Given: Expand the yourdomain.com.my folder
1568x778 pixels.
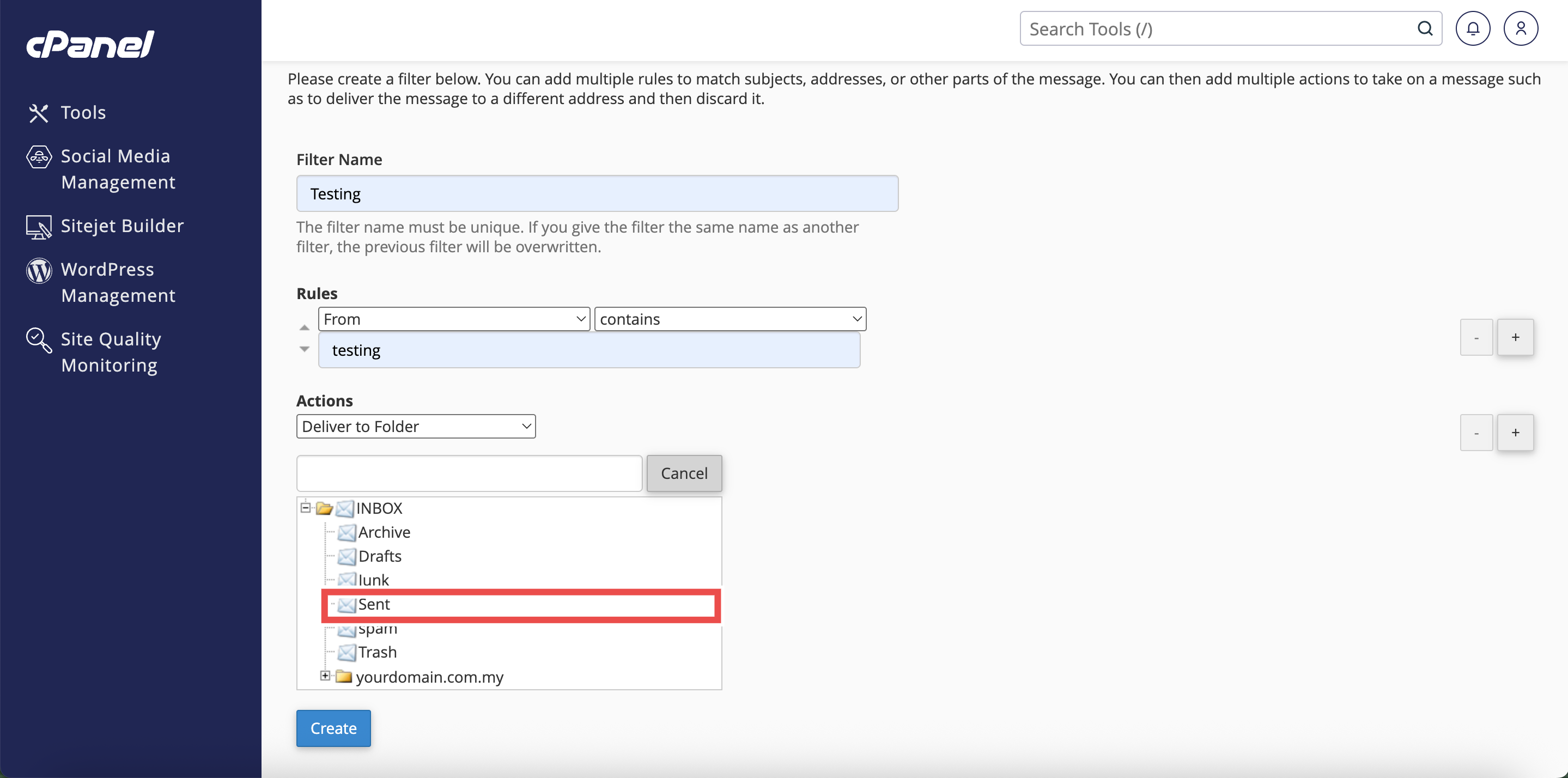Looking at the screenshot, I should [x=325, y=676].
